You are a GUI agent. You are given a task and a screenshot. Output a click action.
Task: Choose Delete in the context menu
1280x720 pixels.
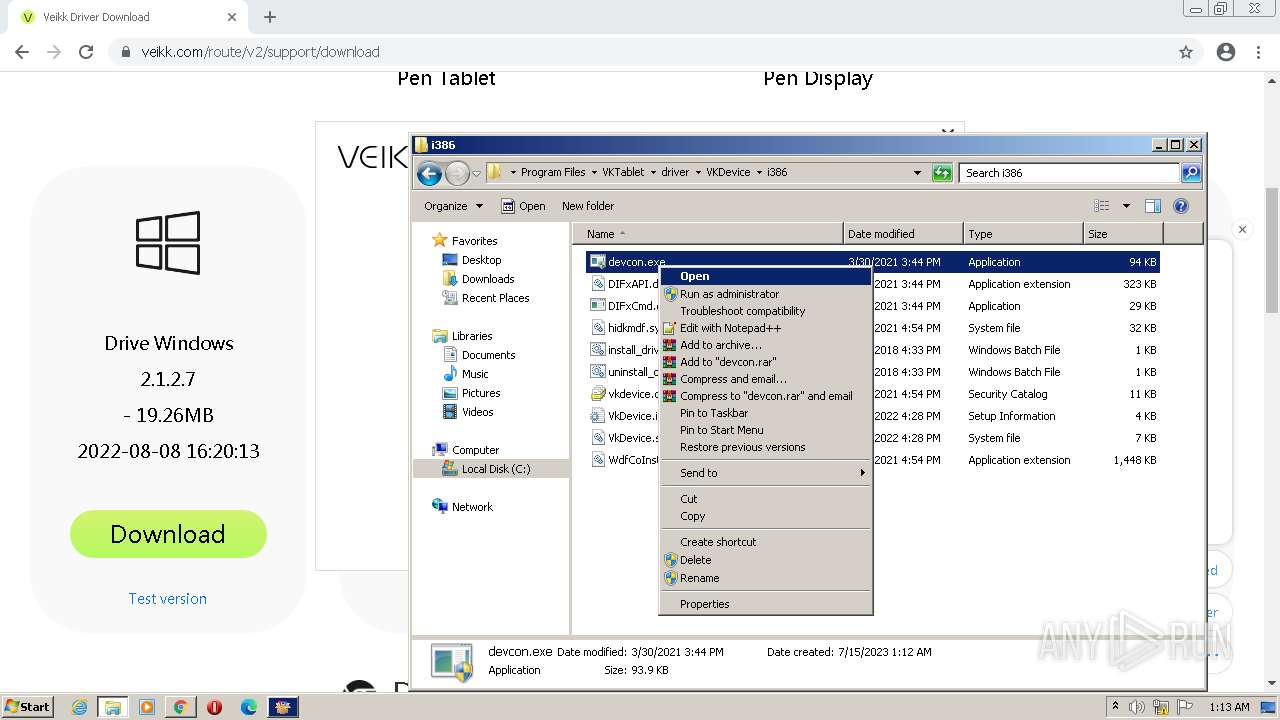coord(765,560)
